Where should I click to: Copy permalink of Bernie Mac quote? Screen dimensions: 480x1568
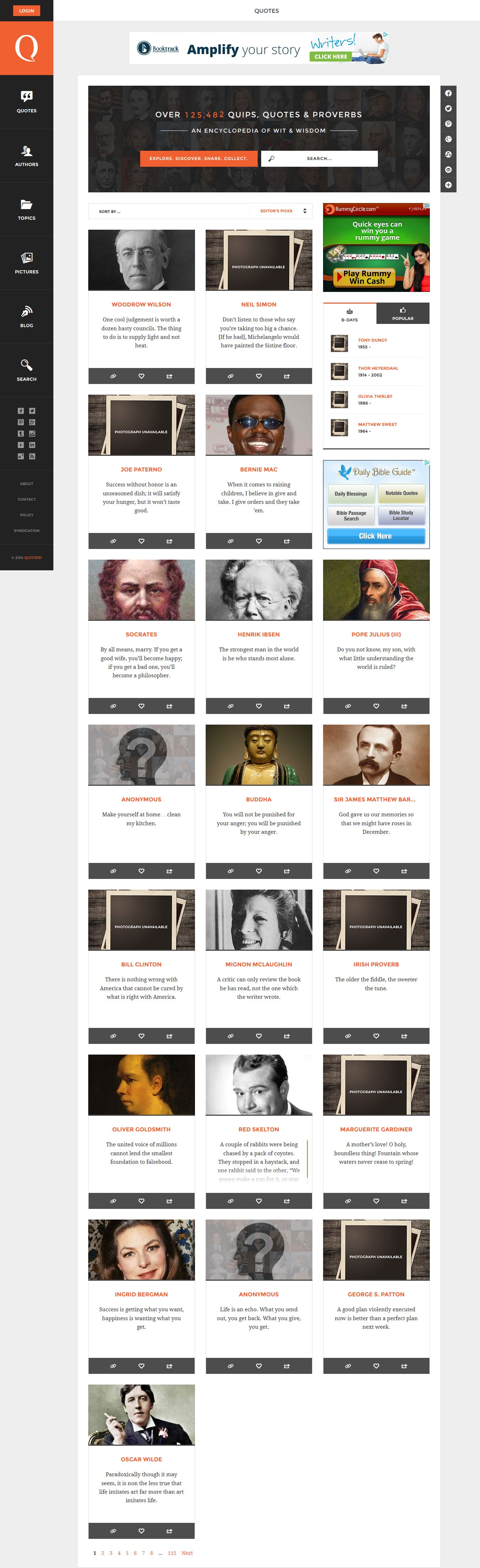[231, 541]
